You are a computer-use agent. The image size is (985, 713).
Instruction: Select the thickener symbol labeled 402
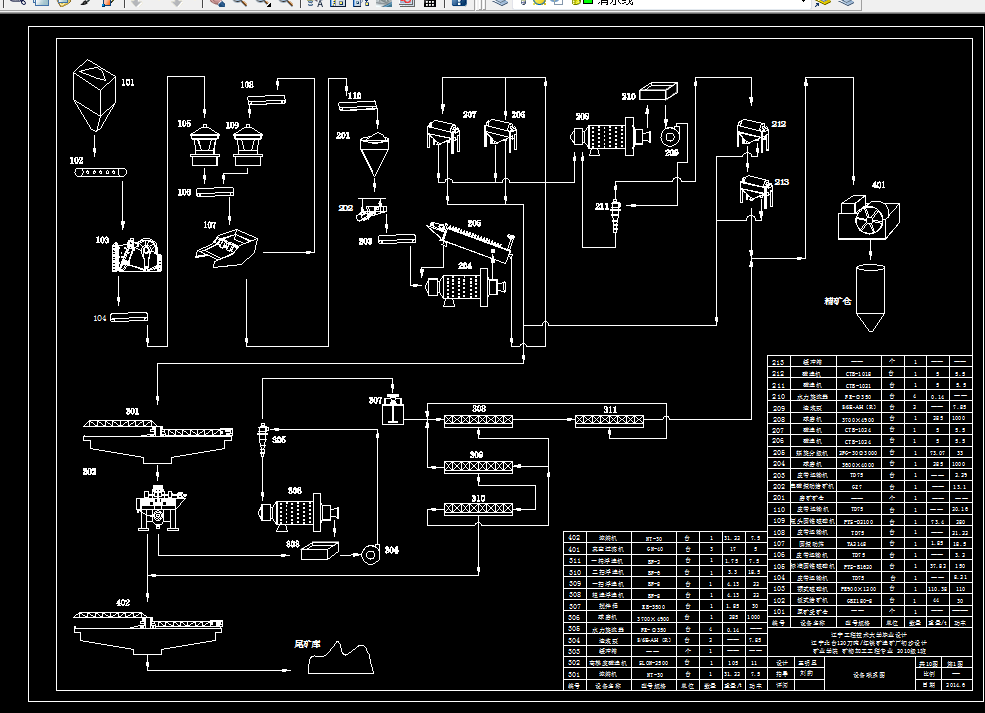coord(148,631)
